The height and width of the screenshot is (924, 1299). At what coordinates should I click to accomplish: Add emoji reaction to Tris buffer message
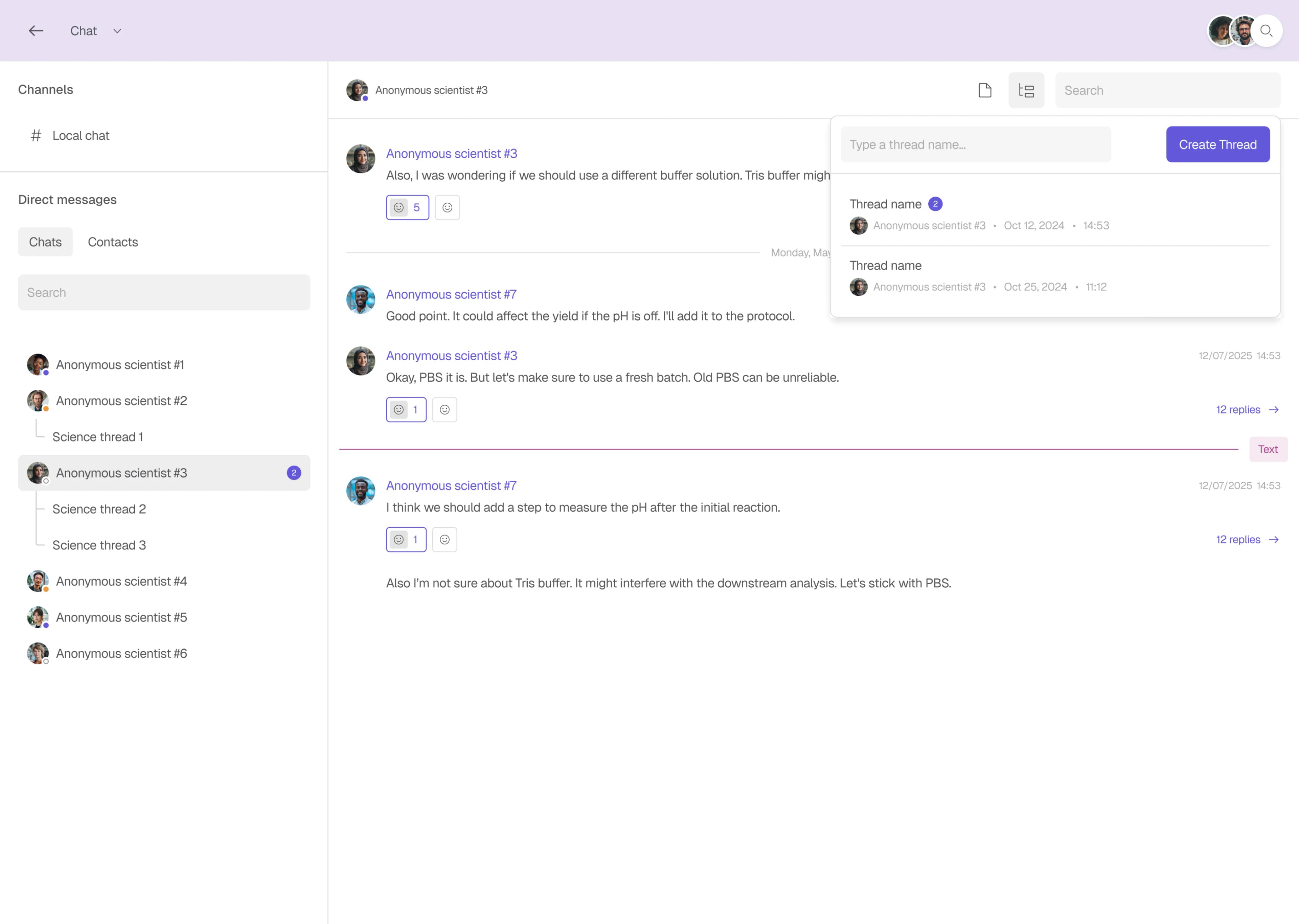[447, 208]
